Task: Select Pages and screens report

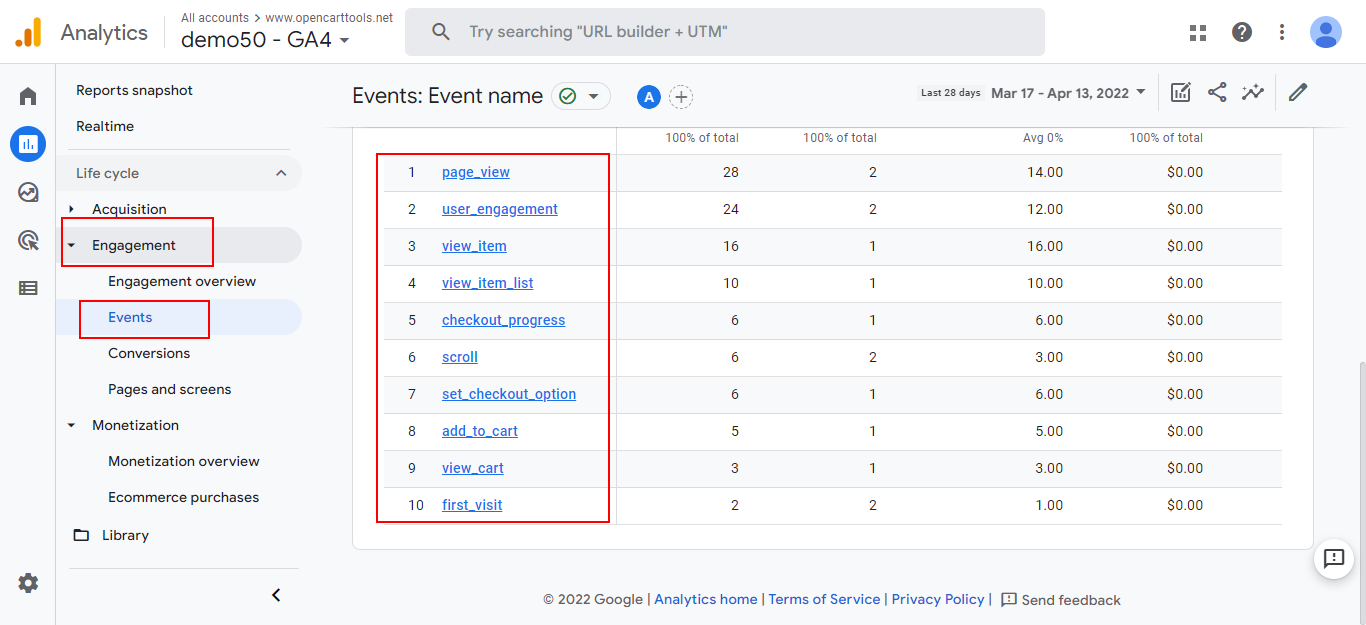Action: coord(169,389)
